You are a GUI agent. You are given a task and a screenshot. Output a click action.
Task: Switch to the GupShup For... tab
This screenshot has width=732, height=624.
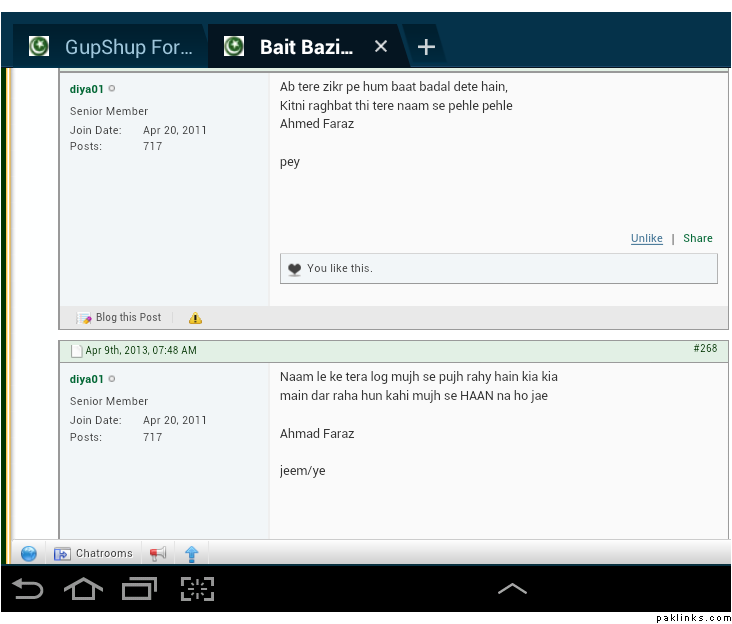[112, 47]
